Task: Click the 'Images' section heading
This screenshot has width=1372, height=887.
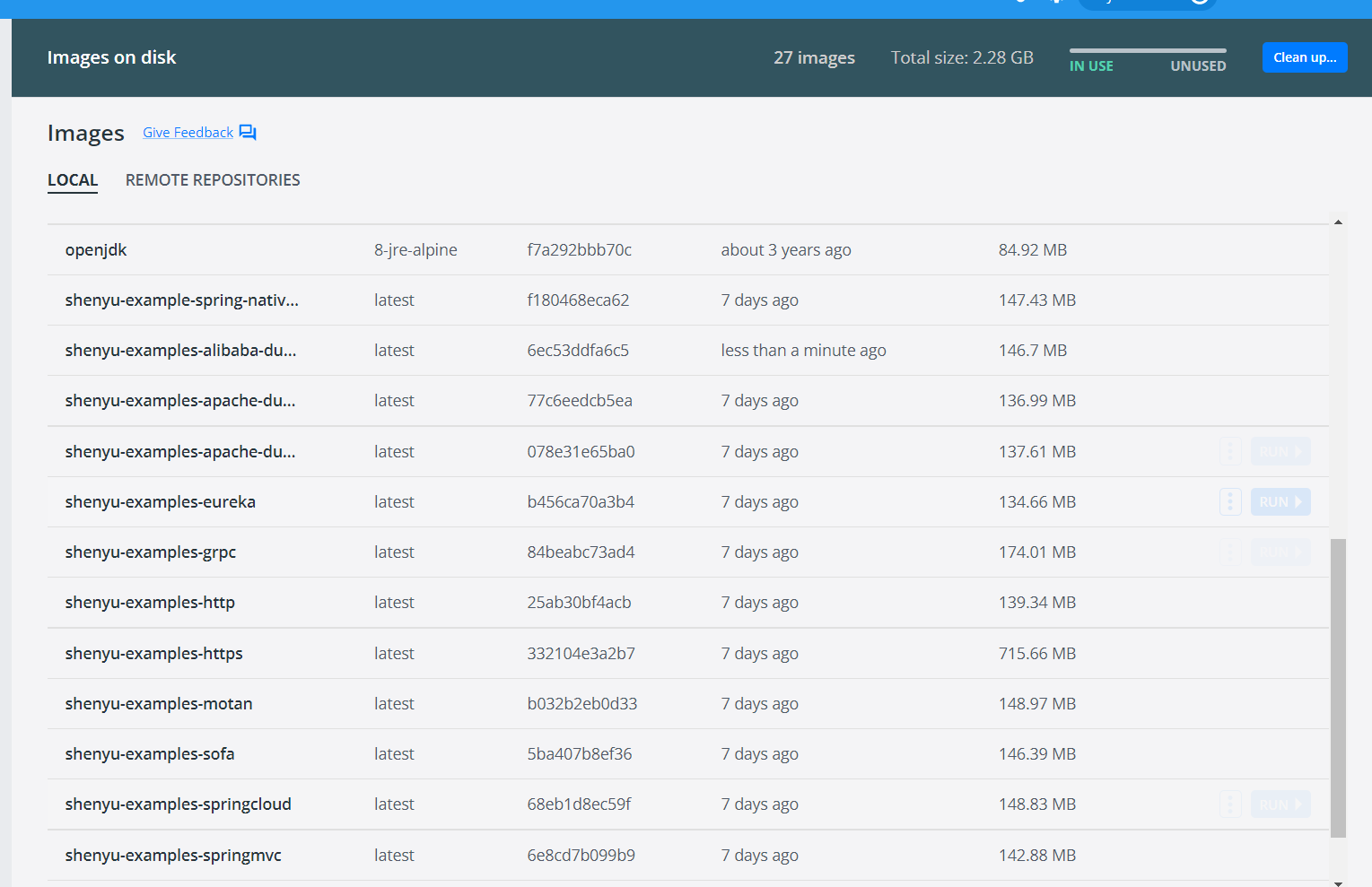Action: pyautogui.click(x=86, y=134)
